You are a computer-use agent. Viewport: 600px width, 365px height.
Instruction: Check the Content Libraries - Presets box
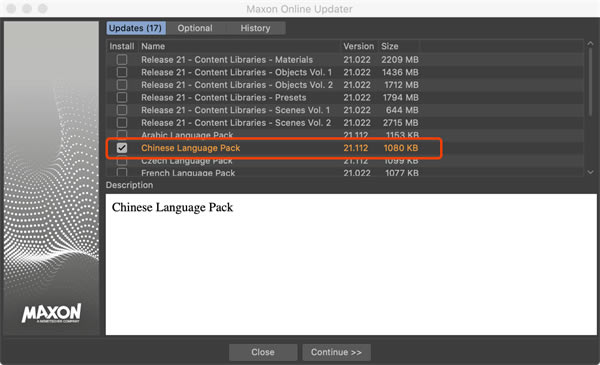[122, 97]
